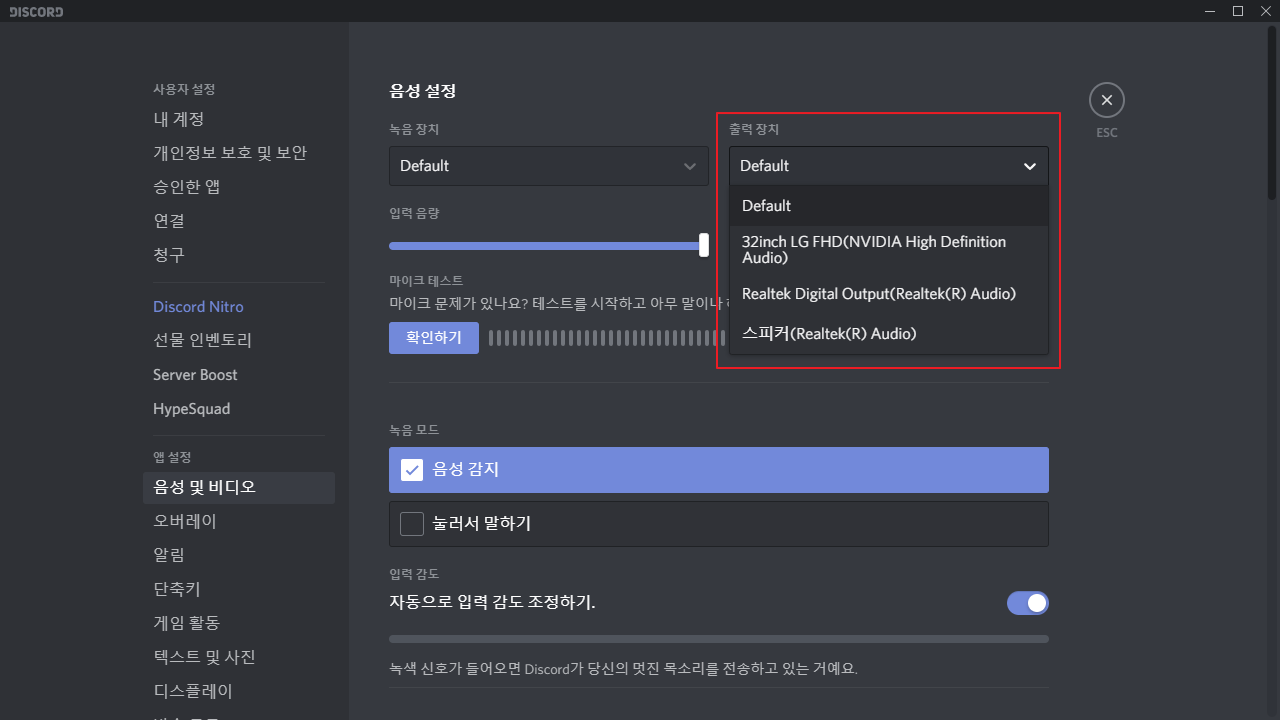
Task: Click the input sensitivity indicator bar
Action: [x=719, y=639]
